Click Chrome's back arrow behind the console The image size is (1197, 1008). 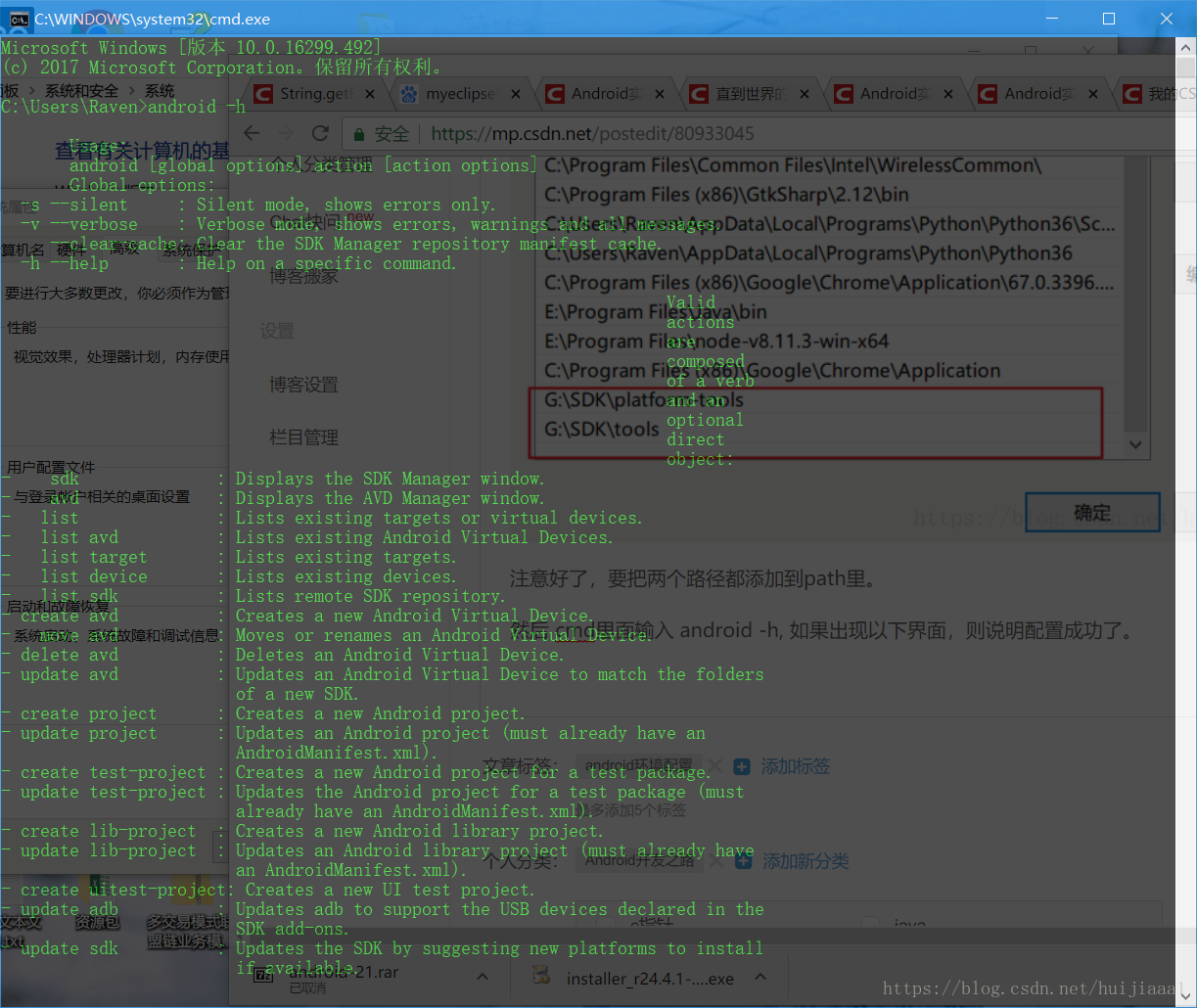pyautogui.click(x=252, y=133)
